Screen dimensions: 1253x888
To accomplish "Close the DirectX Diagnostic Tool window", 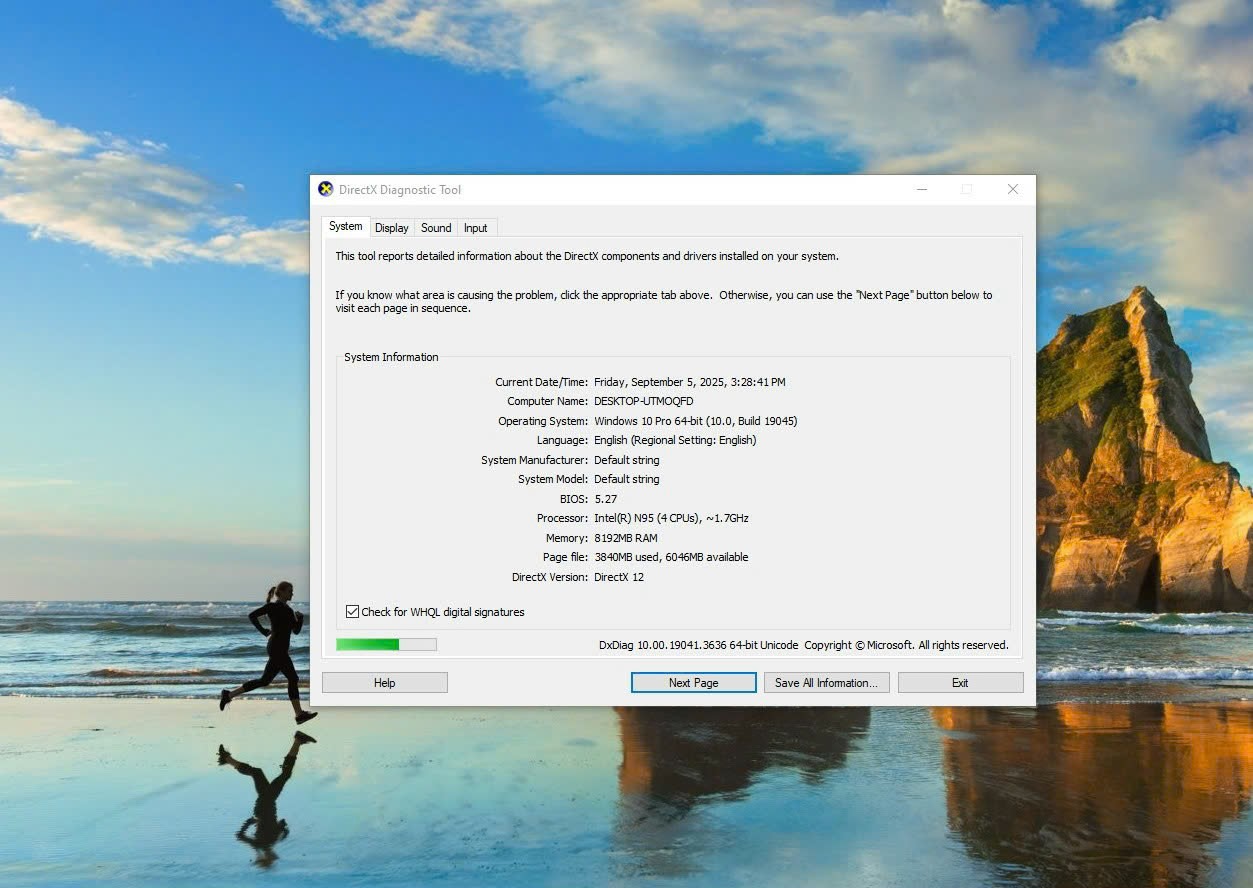I will click(x=1012, y=190).
